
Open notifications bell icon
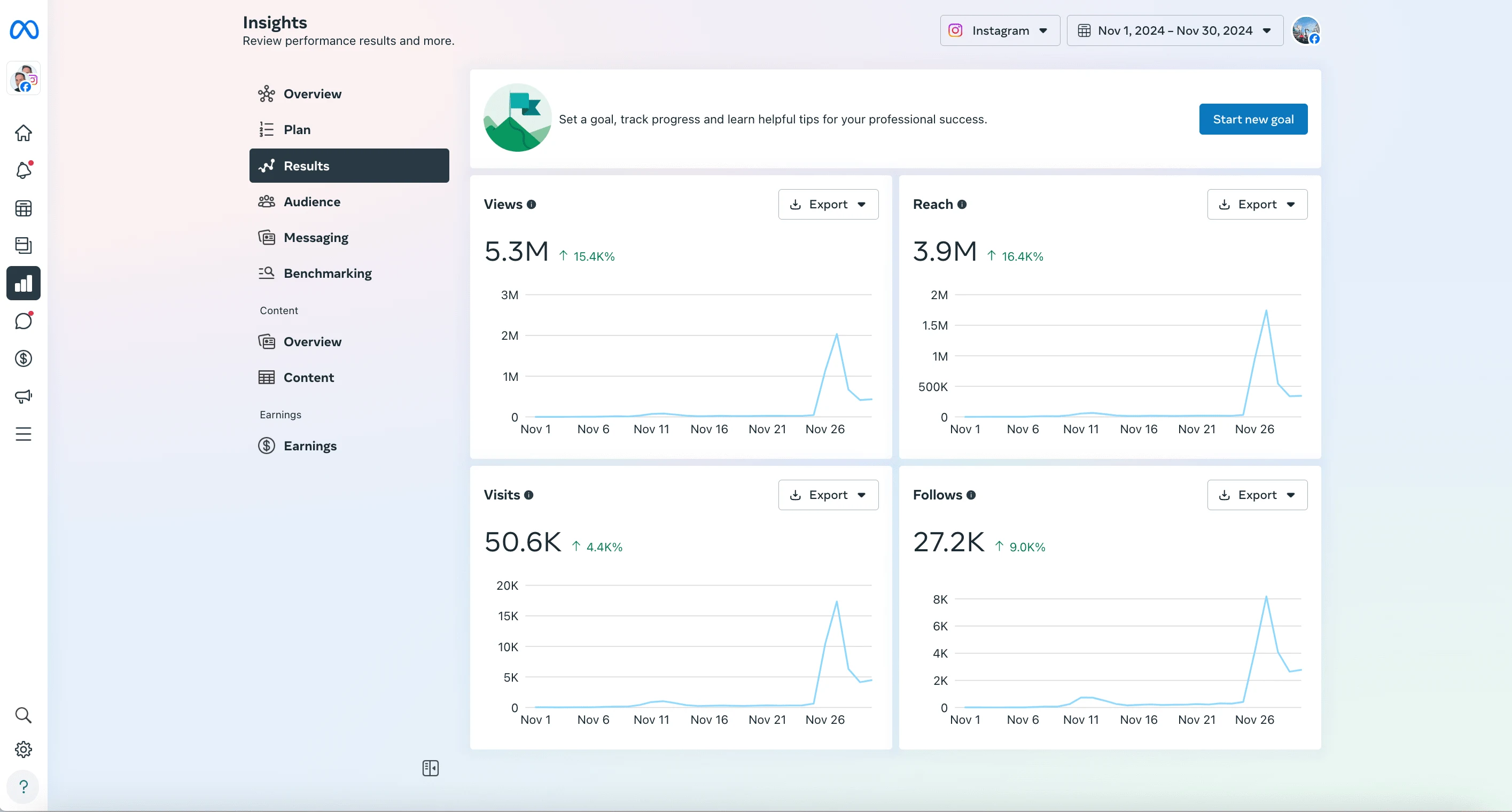pos(24,170)
